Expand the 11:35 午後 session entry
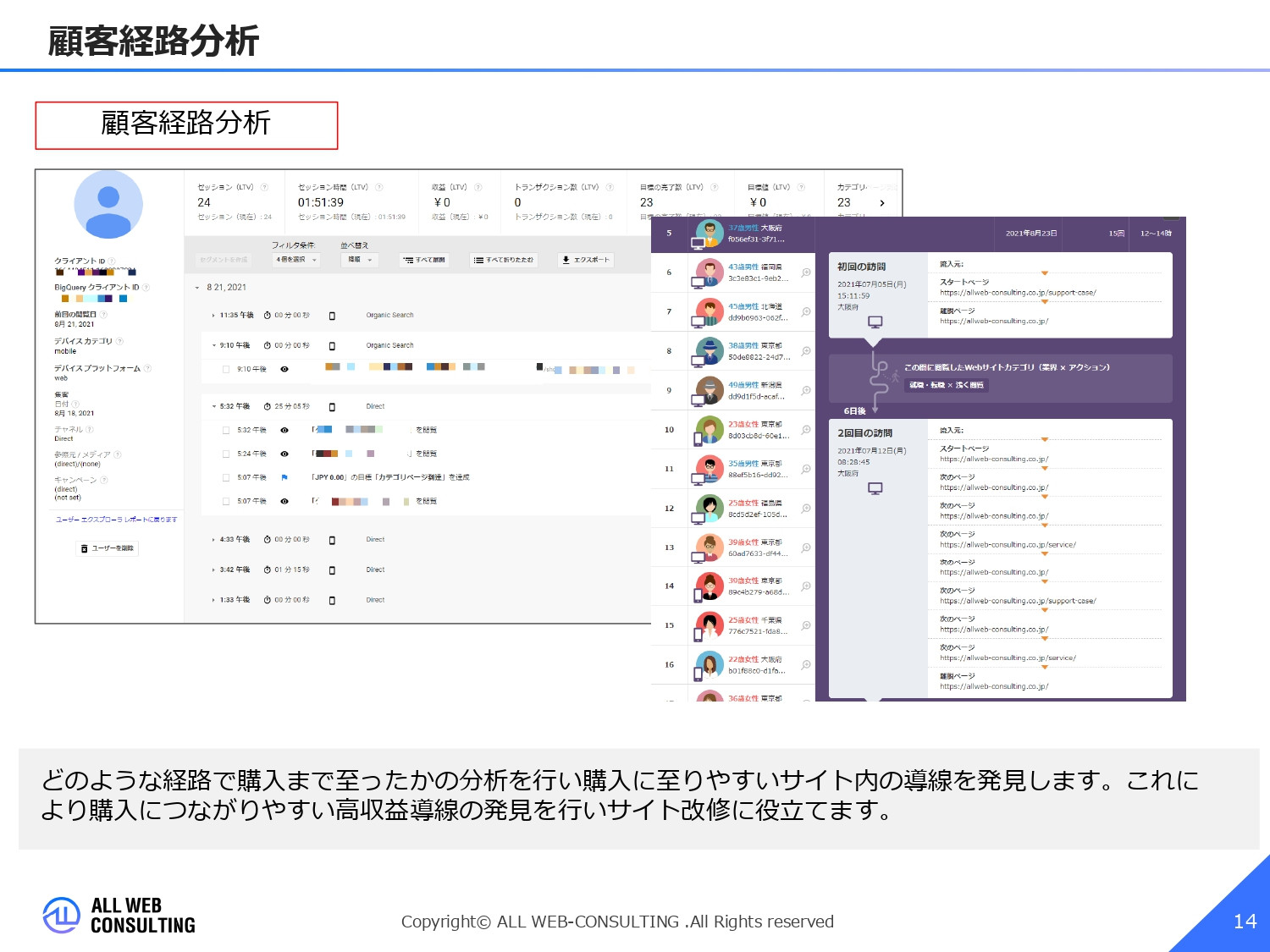The image size is (1270, 952). [x=213, y=315]
